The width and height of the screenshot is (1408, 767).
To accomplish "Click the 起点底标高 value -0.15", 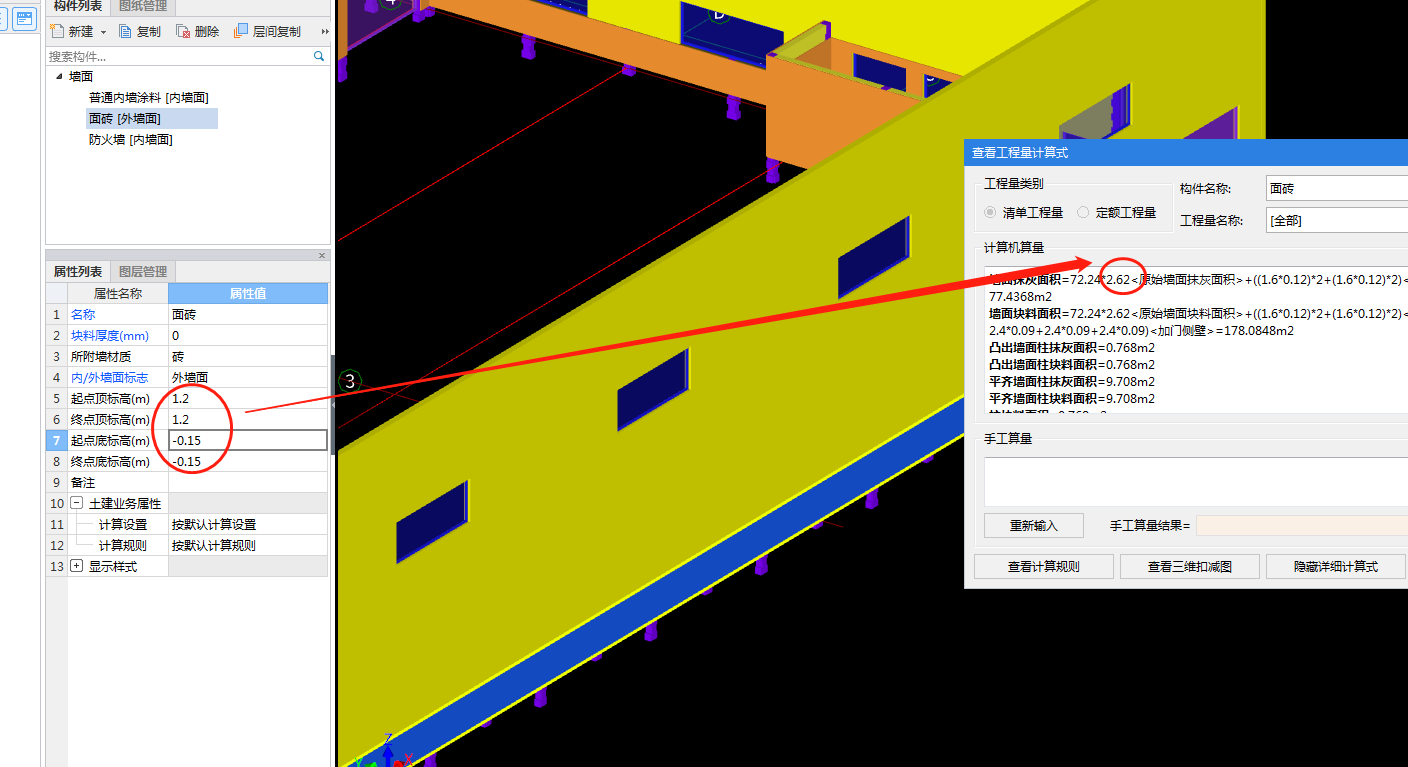I will click(248, 440).
